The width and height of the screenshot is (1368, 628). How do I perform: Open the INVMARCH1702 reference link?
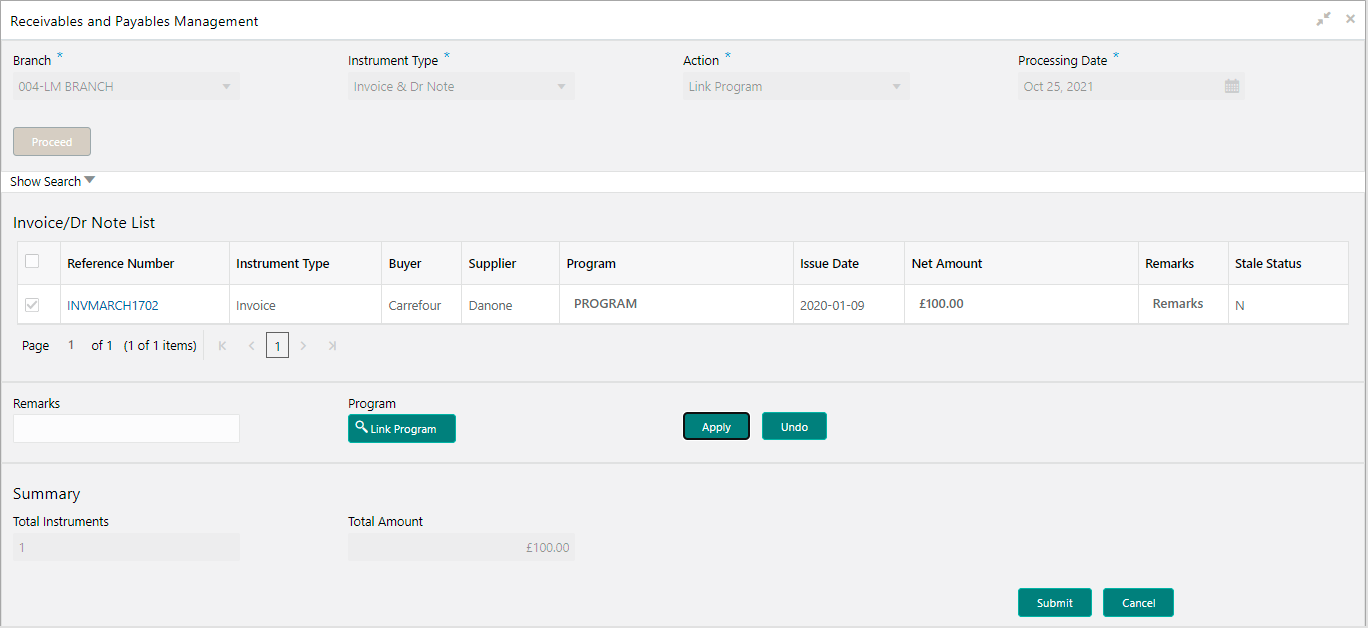113,306
